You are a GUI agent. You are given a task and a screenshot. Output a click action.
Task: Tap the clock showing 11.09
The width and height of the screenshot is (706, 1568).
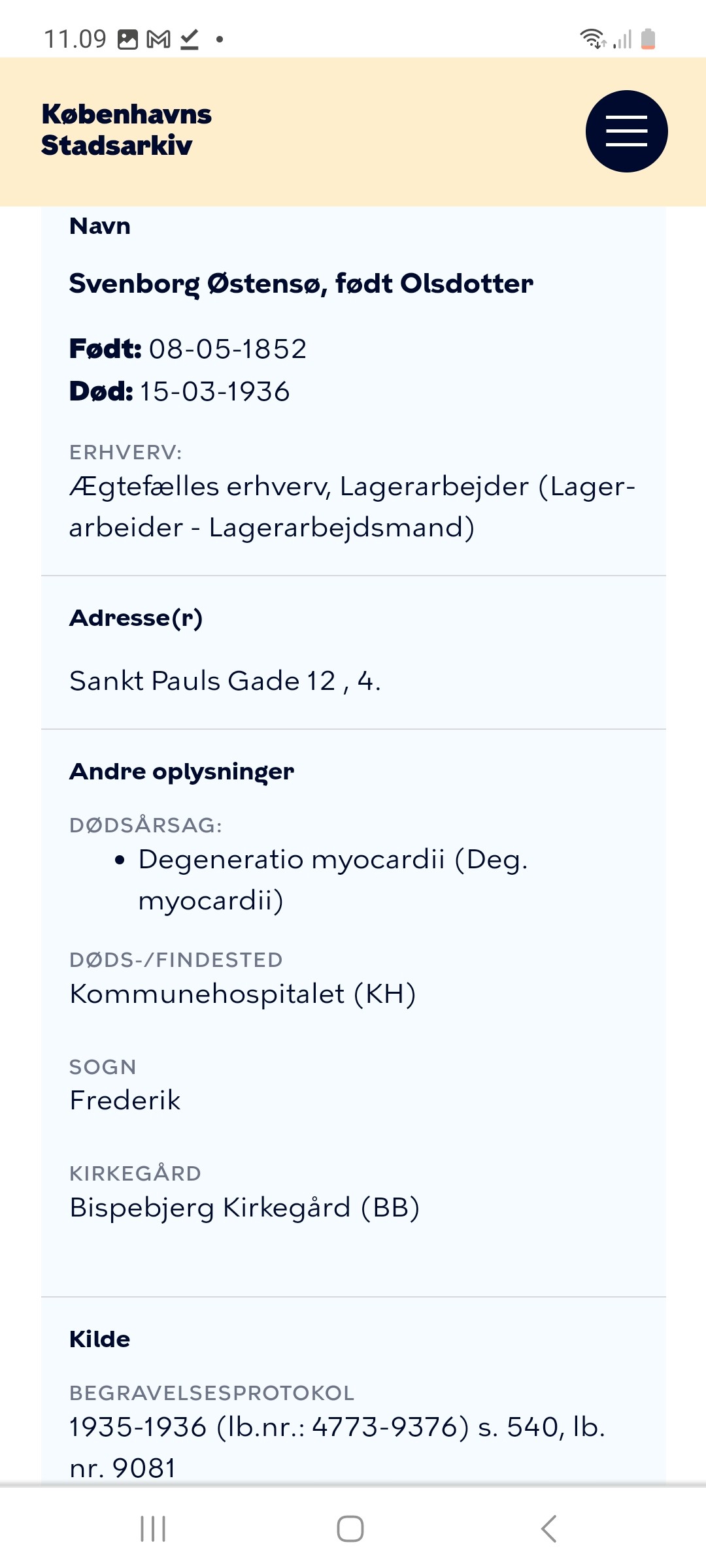pos(75,39)
